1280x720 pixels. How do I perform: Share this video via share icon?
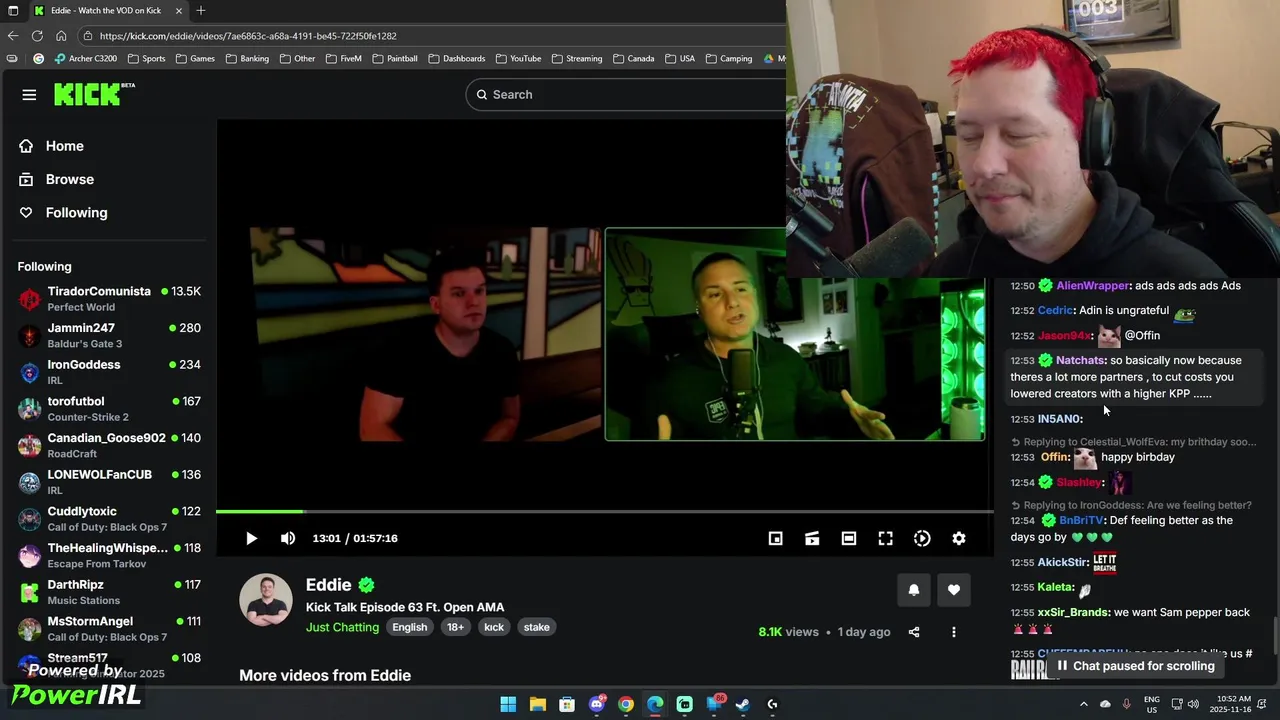pos(914,632)
